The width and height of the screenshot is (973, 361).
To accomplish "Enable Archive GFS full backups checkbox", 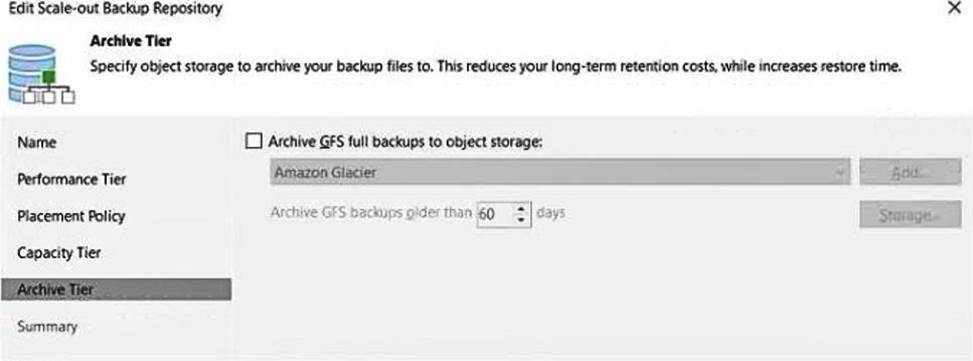I will point(254,141).
